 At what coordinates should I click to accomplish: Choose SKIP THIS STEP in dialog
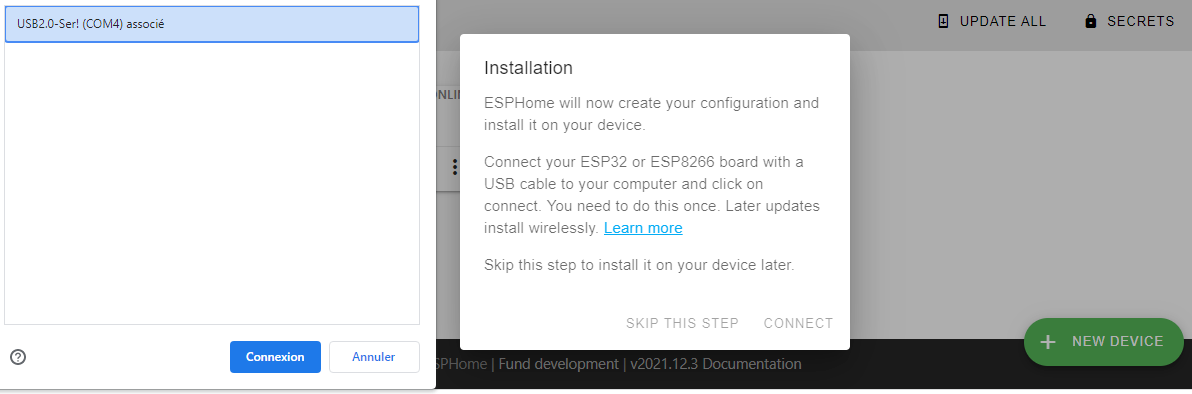pos(682,323)
